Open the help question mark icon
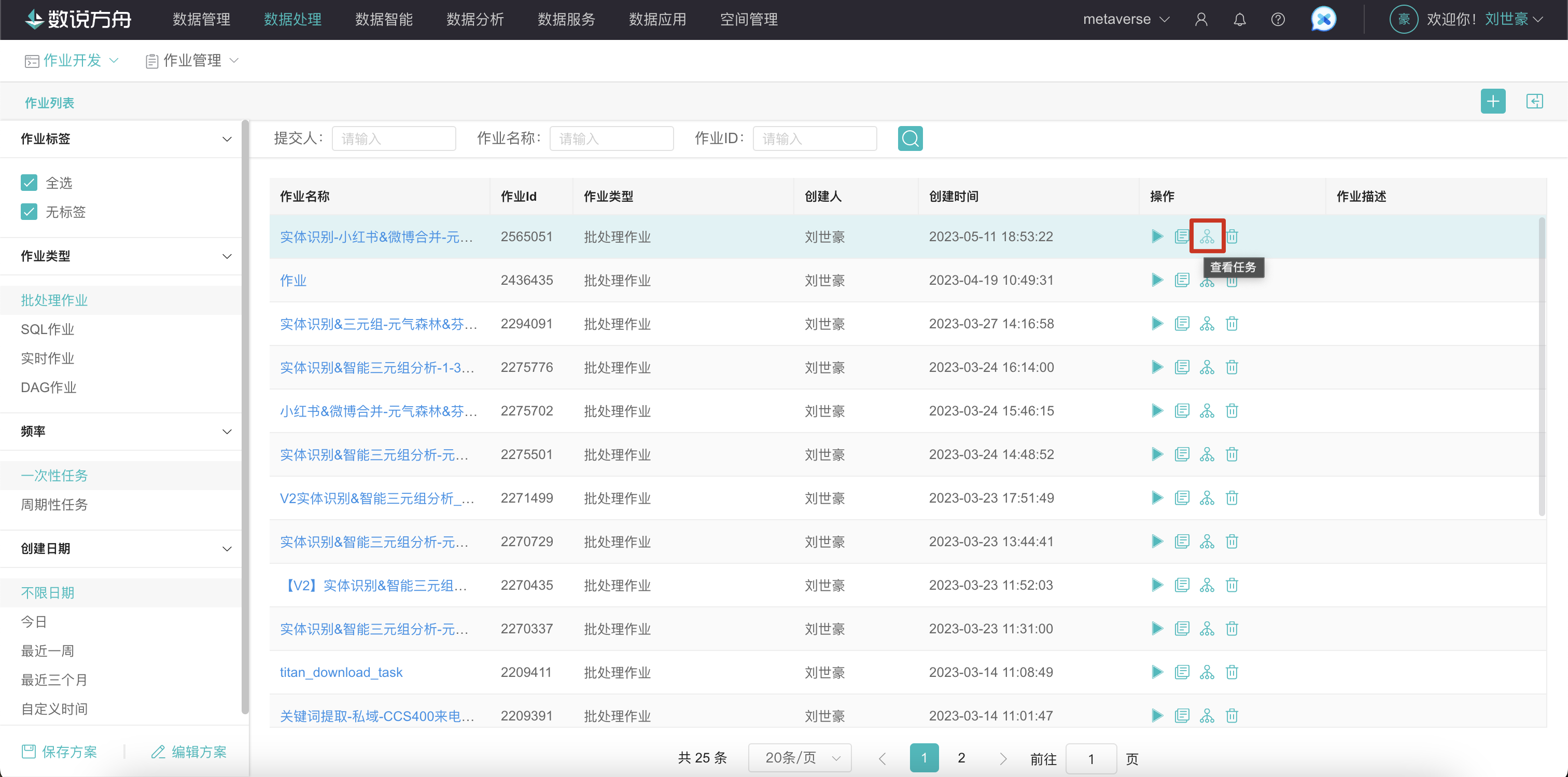Screen dimensions: 1568x777 [1278, 20]
